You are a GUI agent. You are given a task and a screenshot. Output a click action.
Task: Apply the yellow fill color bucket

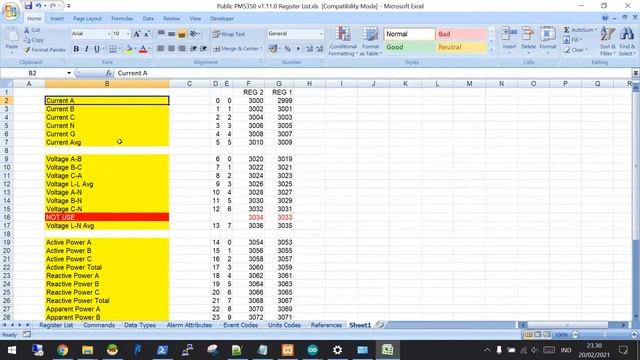[x=129, y=49]
